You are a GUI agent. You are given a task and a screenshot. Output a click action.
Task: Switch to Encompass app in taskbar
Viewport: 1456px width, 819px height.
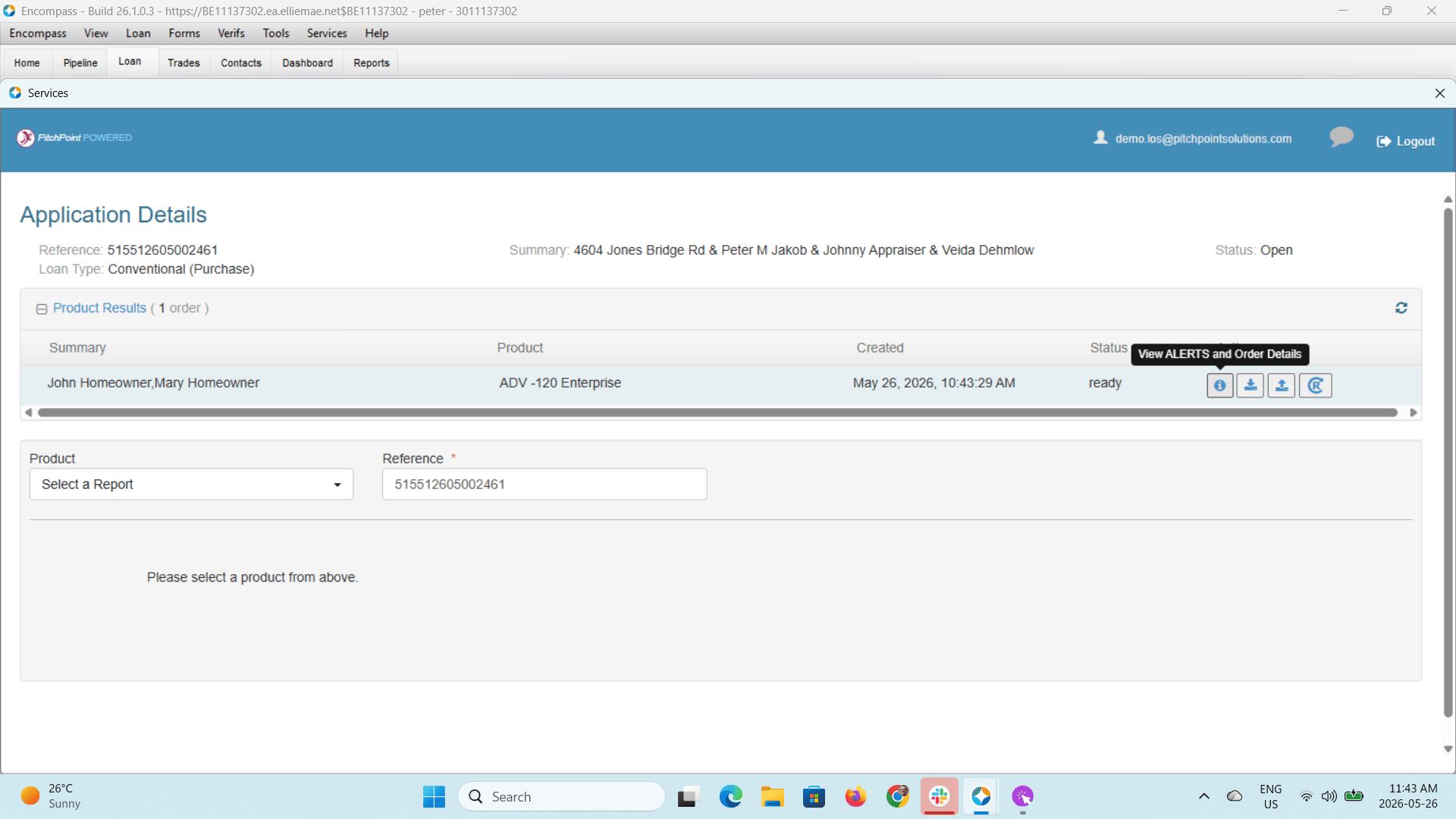981,796
